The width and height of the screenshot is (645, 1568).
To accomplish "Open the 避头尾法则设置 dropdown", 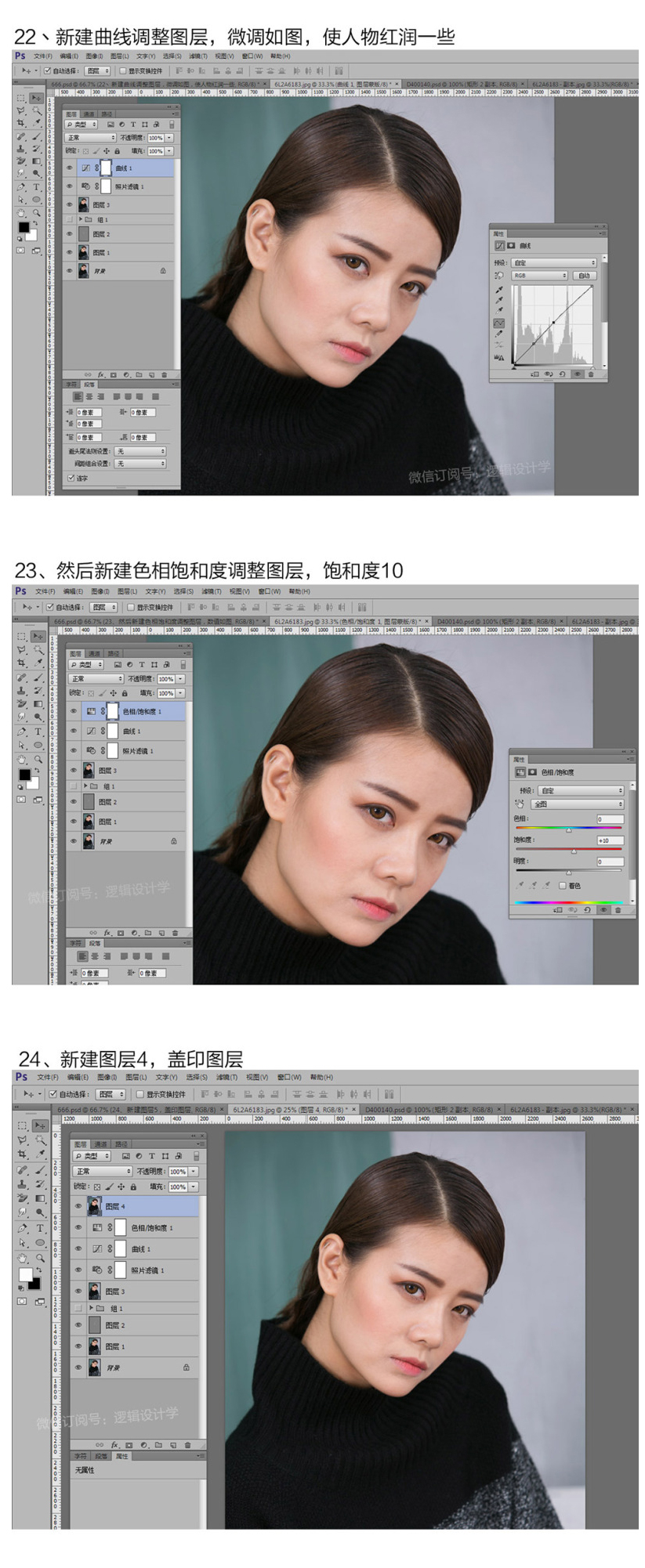I will 141,451.
